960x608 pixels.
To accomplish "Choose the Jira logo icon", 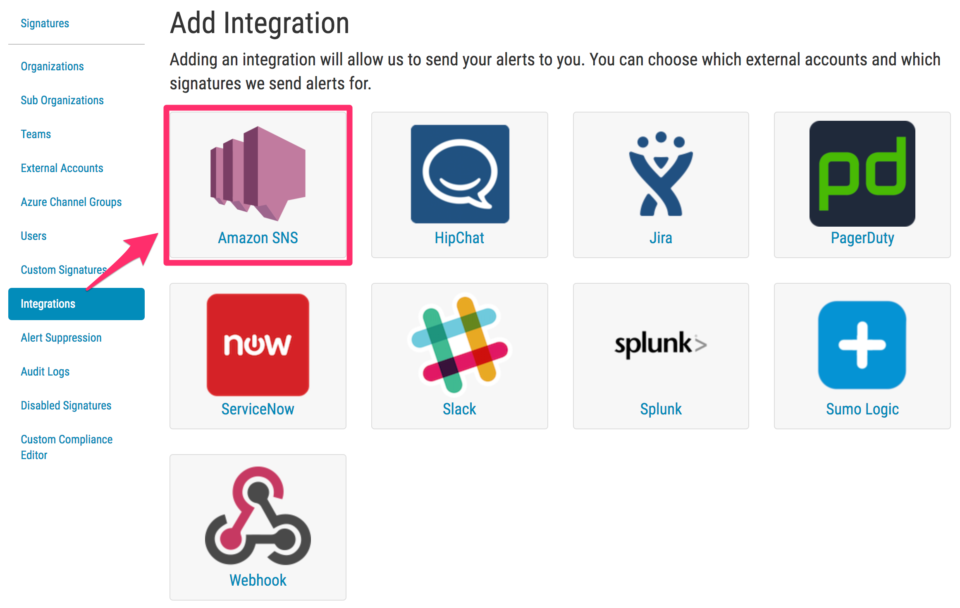I will tap(660, 174).
